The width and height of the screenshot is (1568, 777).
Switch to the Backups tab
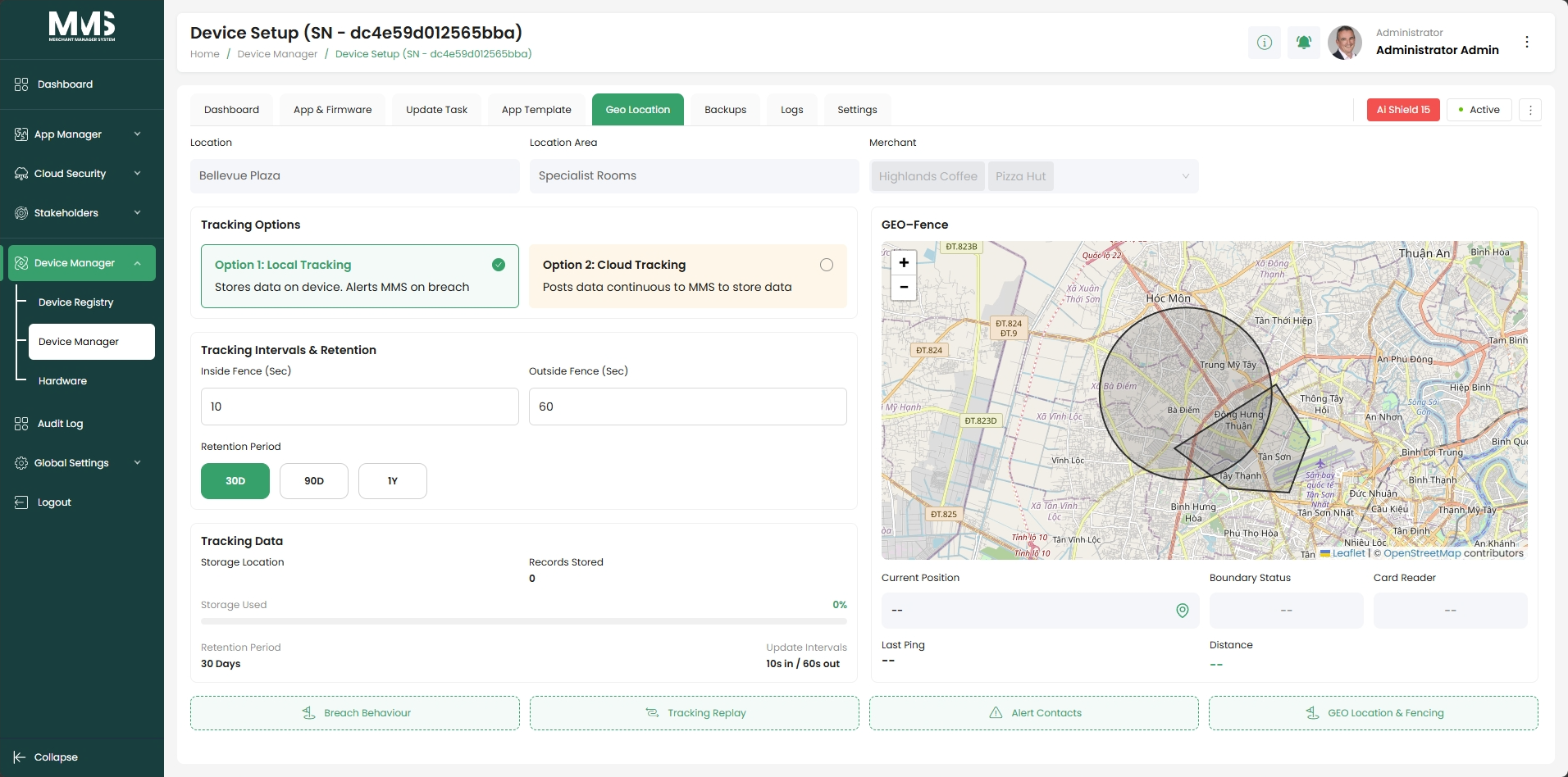click(726, 110)
